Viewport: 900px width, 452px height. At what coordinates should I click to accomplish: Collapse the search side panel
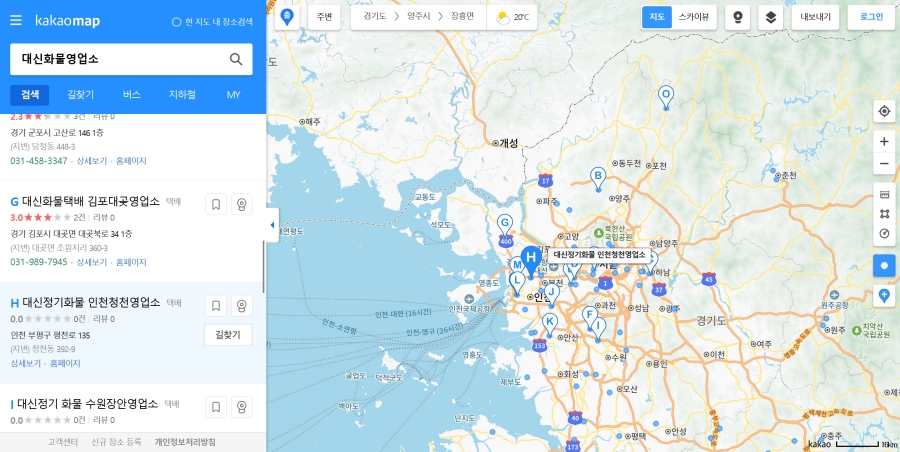(x=273, y=225)
